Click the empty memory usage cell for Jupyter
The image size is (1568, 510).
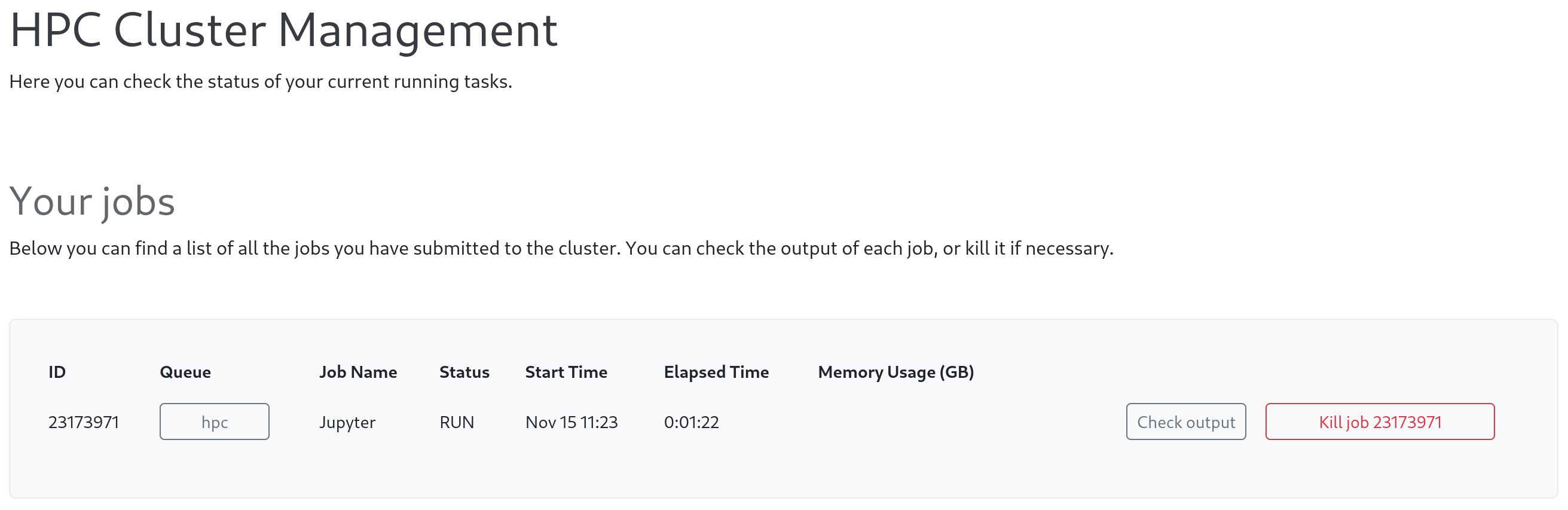[x=895, y=422]
